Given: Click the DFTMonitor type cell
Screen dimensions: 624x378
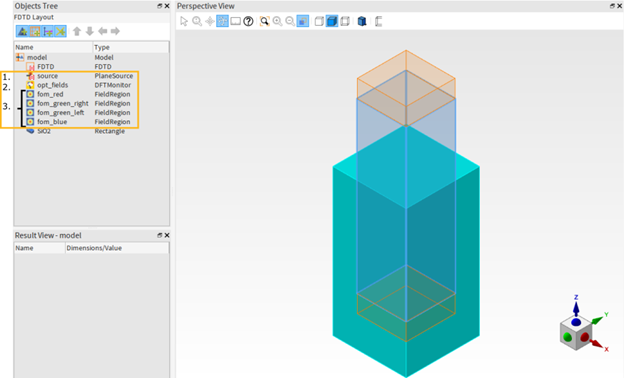Looking at the screenshot, I should coord(113,85).
